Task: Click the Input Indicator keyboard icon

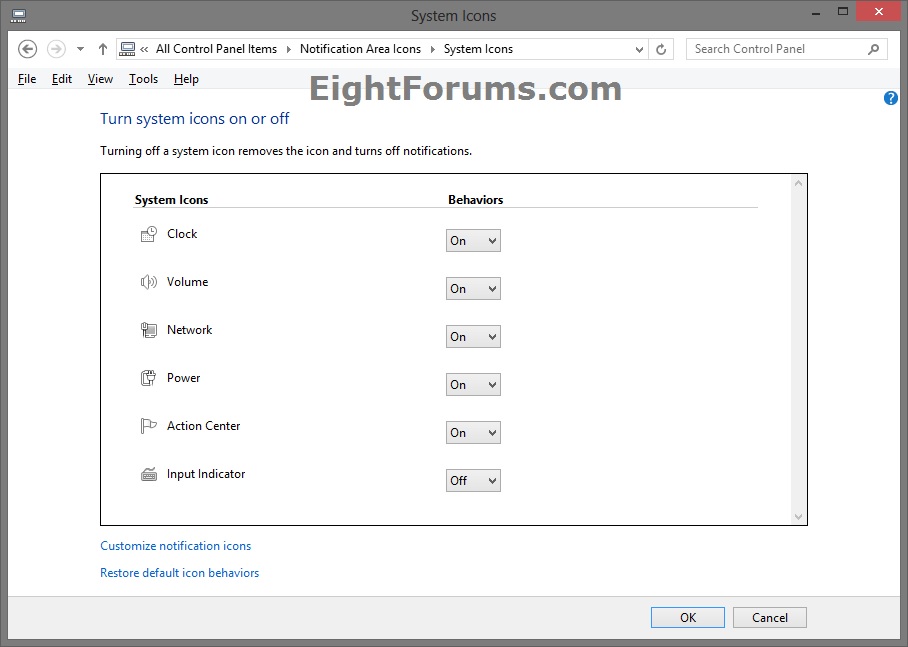Action: tap(149, 474)
